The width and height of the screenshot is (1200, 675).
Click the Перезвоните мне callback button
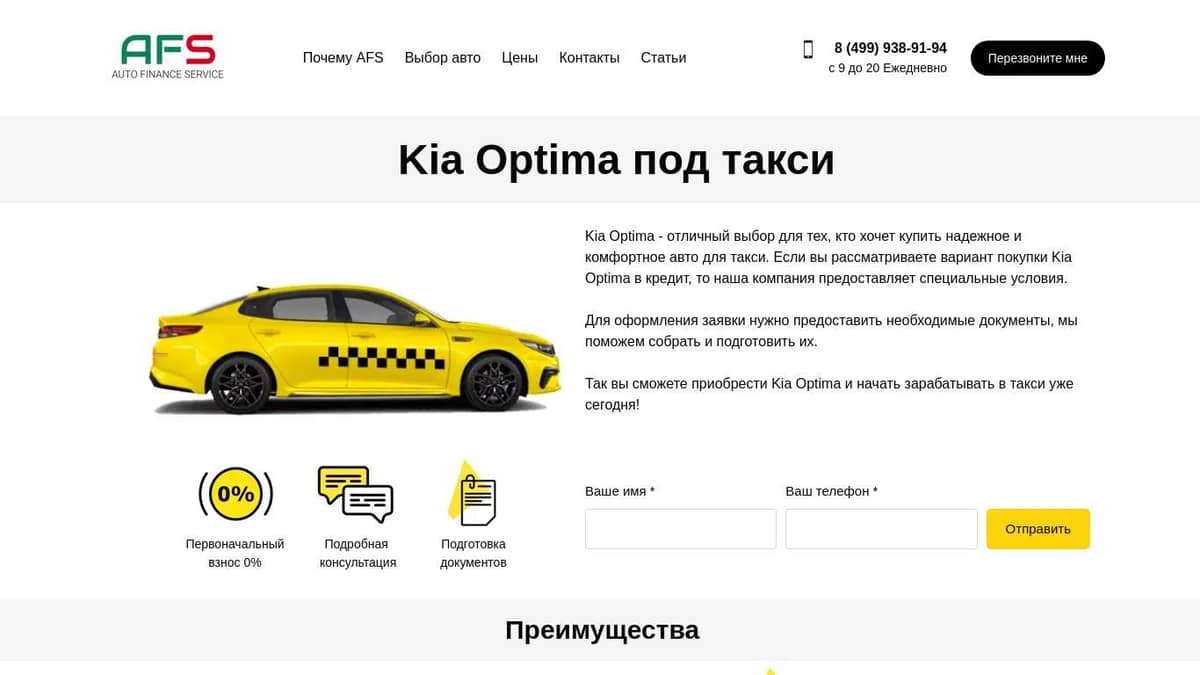[1038, 58]
